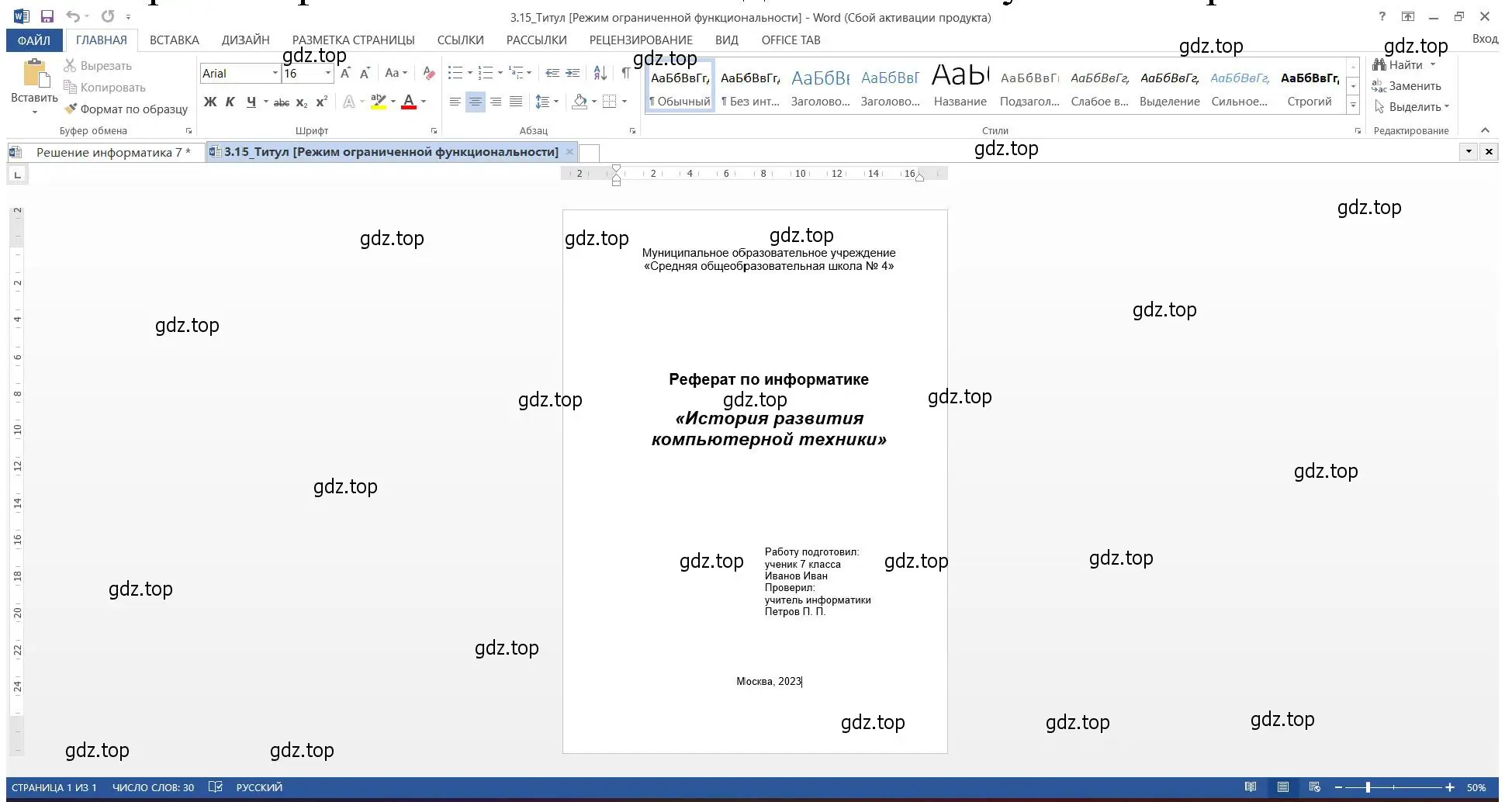This screenshot has height=802, width=1512.
Task: Toggle superscript x² formatting
Action: point(321,102)
